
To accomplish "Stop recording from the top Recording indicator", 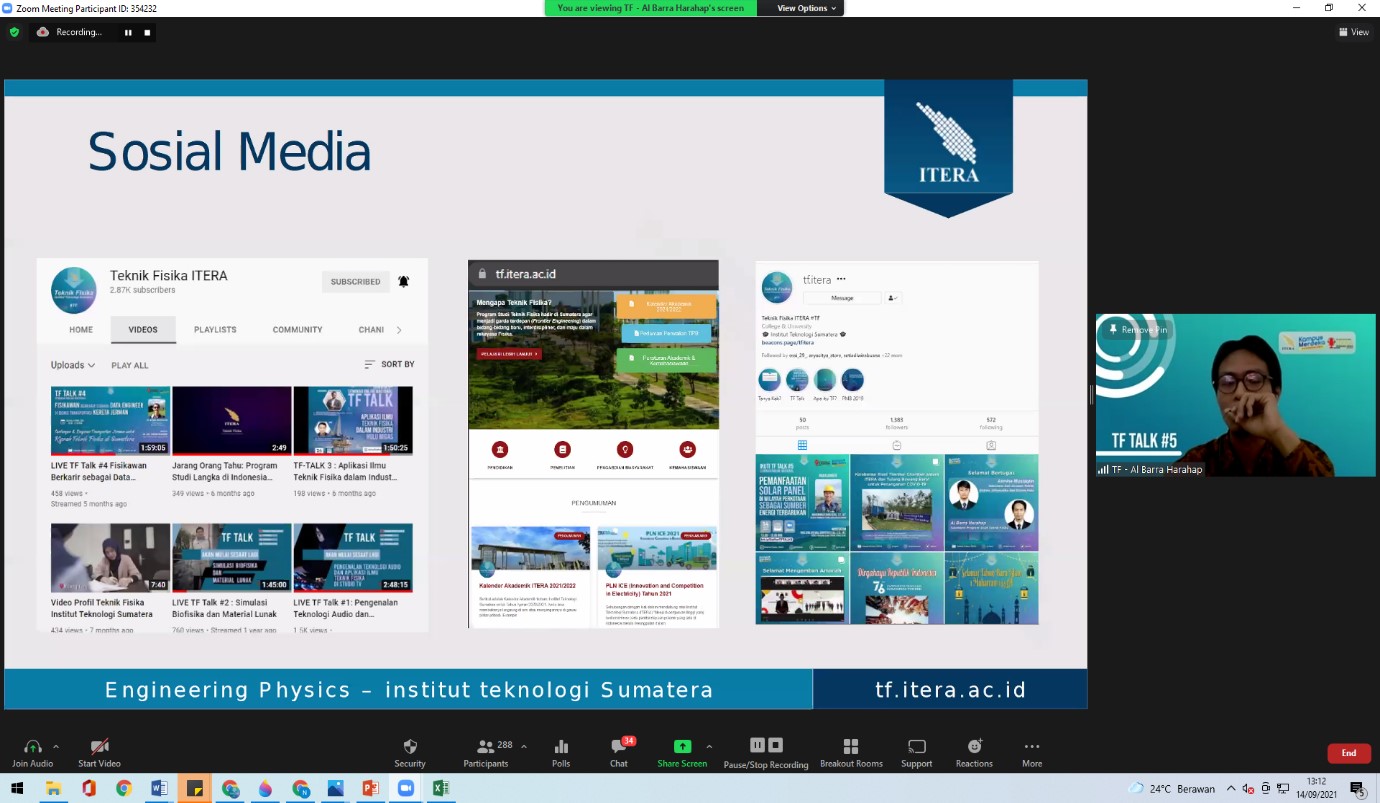I will click(147, 32).
